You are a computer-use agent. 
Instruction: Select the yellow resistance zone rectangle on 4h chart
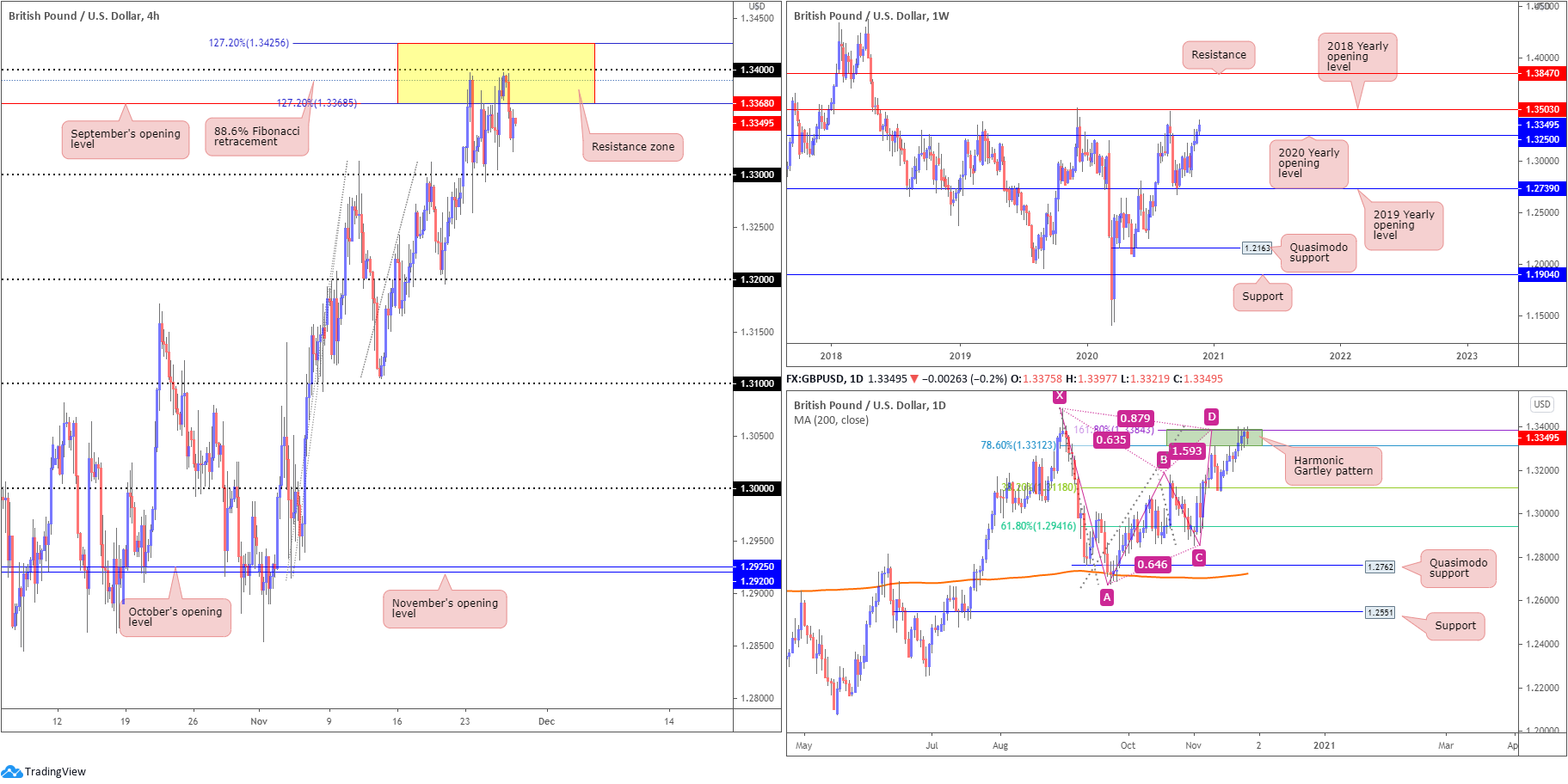point(495,73)
